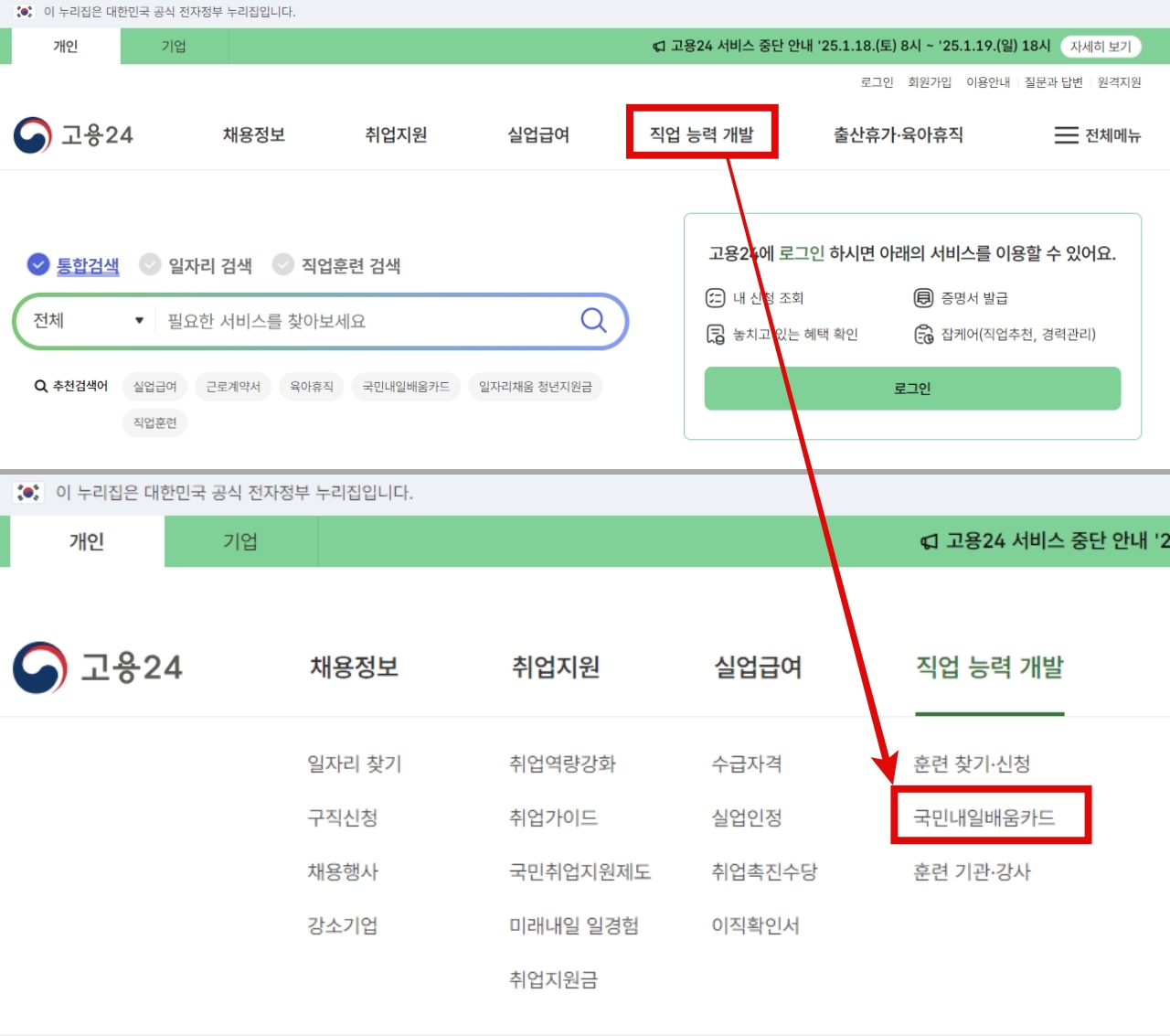Open the 전체메뉴 hamburger icon

(x=1066, y=135)
